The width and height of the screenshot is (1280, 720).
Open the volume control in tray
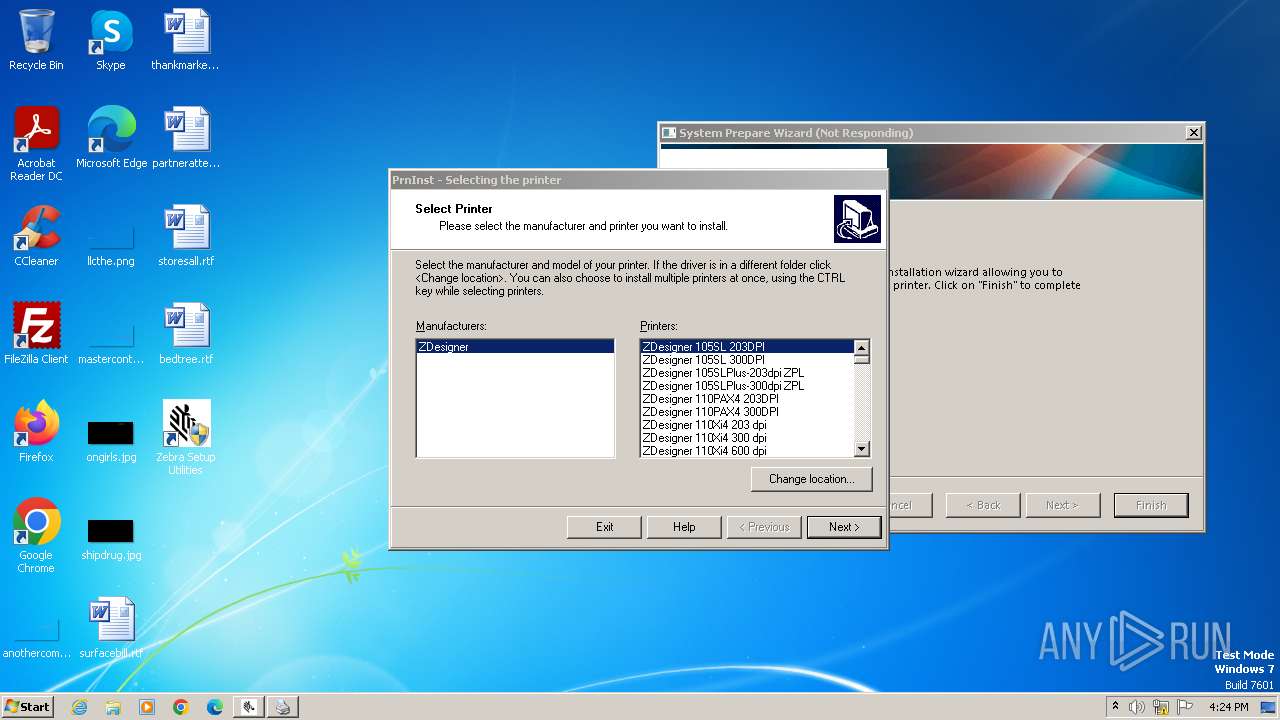click(1137, 707)
